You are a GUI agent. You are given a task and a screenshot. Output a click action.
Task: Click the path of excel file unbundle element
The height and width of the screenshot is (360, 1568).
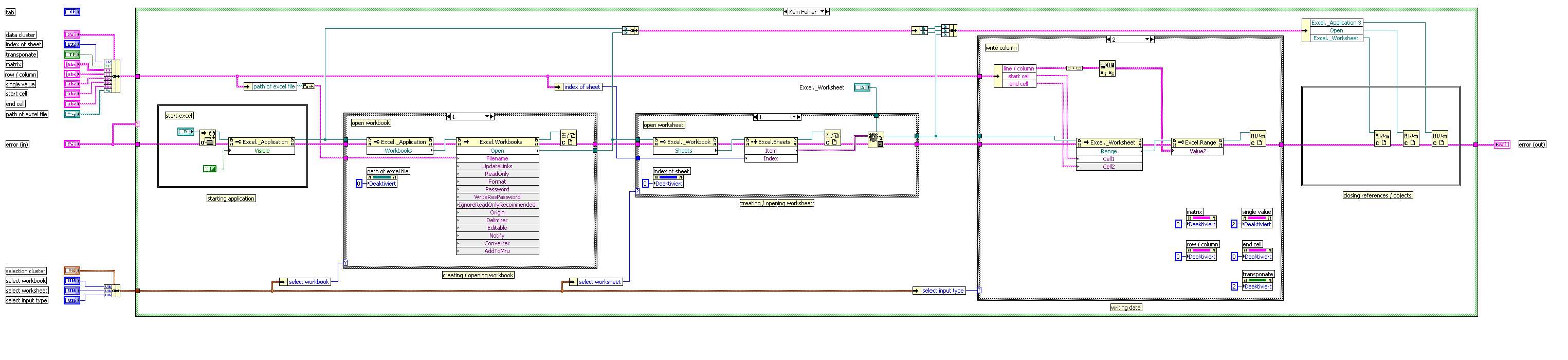[x=274, y=86]
